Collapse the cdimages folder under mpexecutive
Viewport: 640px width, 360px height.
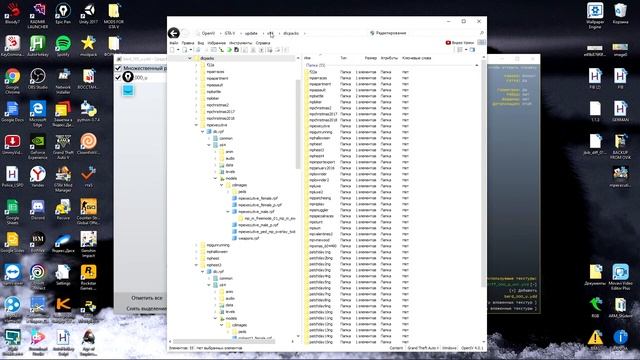point(222,185)
